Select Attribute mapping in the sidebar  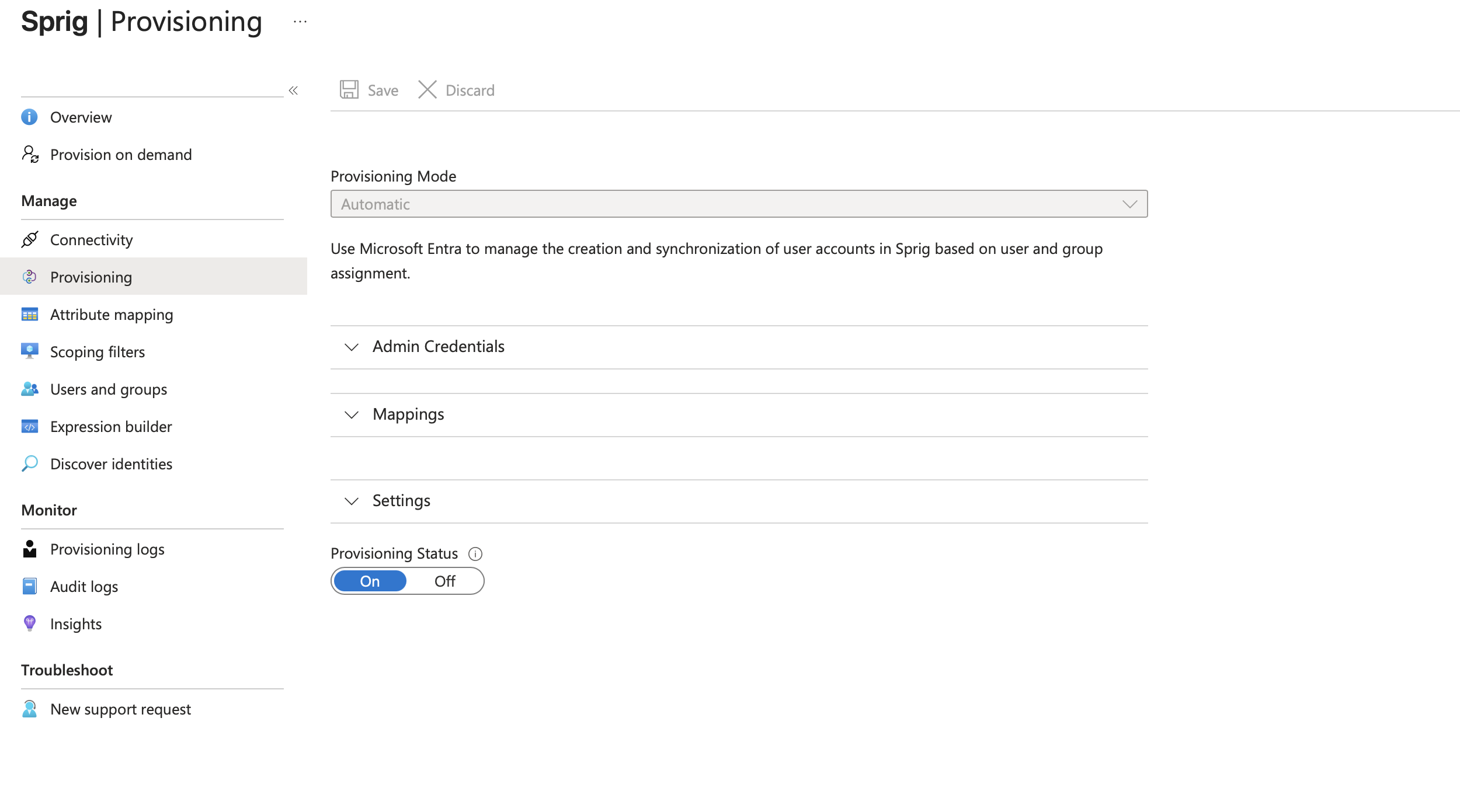coord(112,315)
